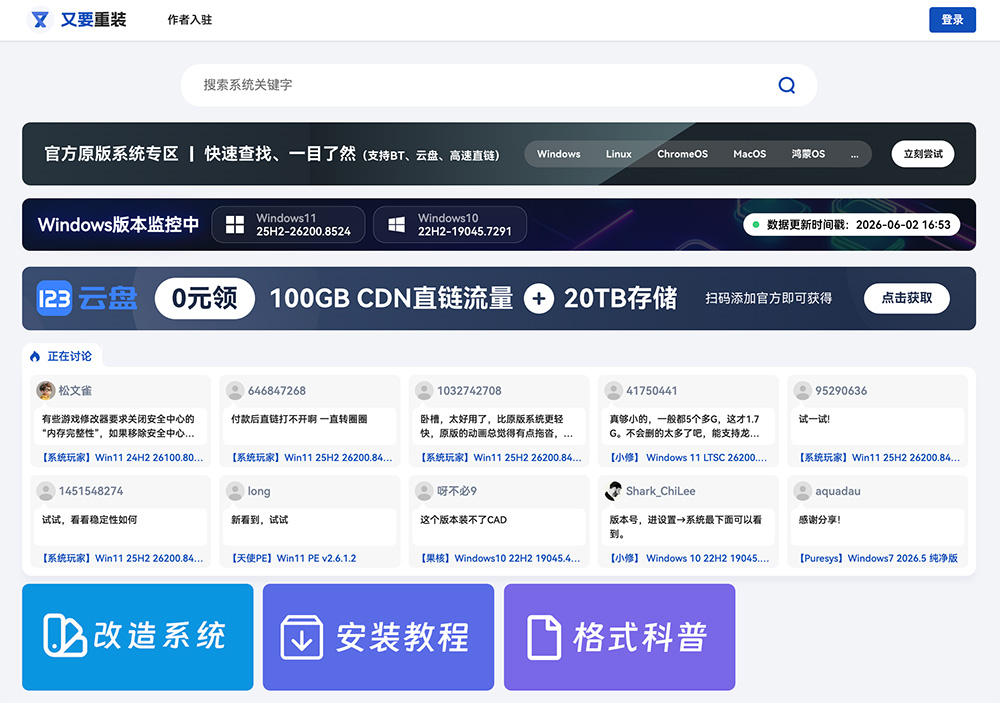Image resolution: width=1000 pixels, height=703 pixels.
Task: Click avatar of user 1032742708
Action: (424, 390)
